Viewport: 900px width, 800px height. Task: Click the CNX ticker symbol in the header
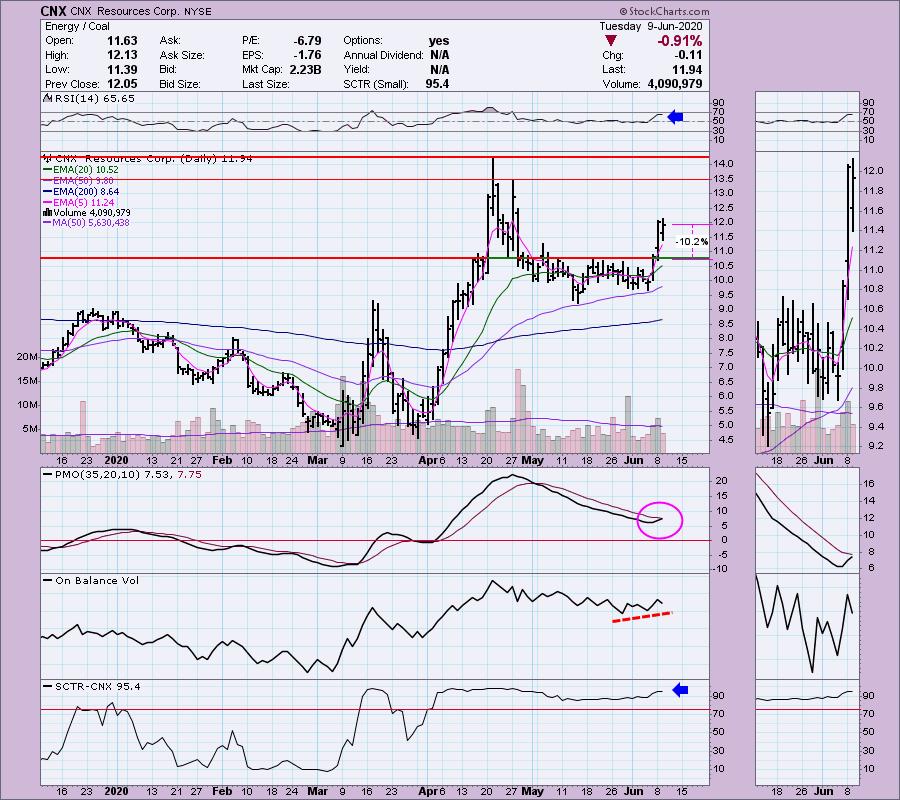coord(53,11)
